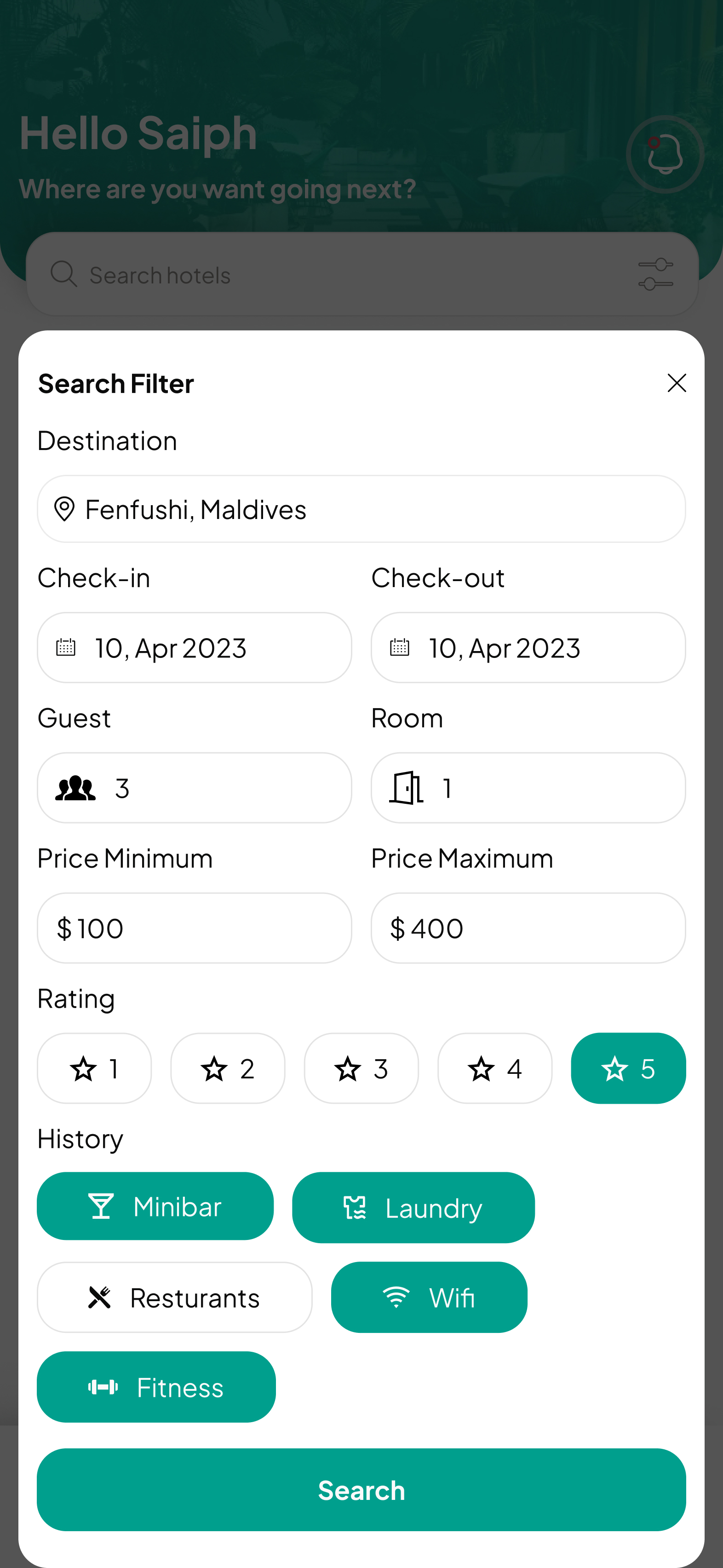
Task: Select the 1 star rating
Action: click(94, 1068)
